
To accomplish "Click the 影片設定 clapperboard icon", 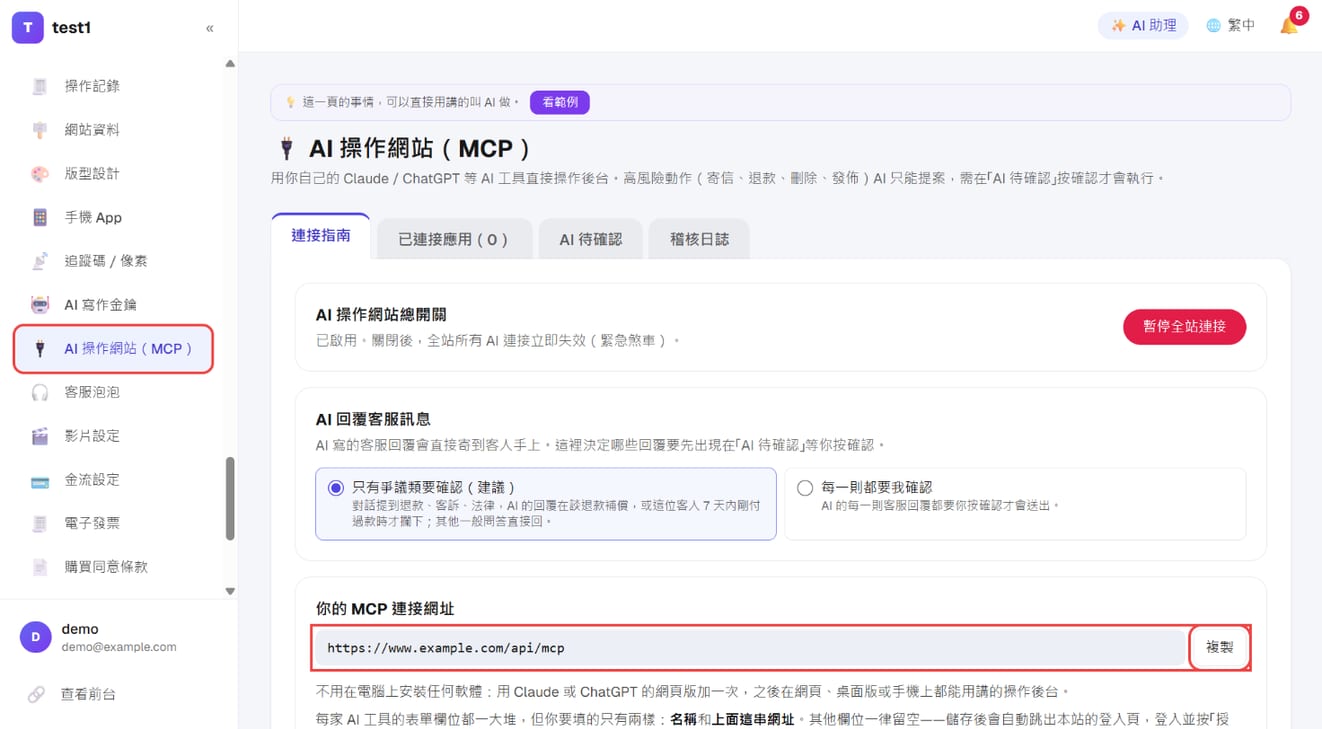I will [40, 436].
